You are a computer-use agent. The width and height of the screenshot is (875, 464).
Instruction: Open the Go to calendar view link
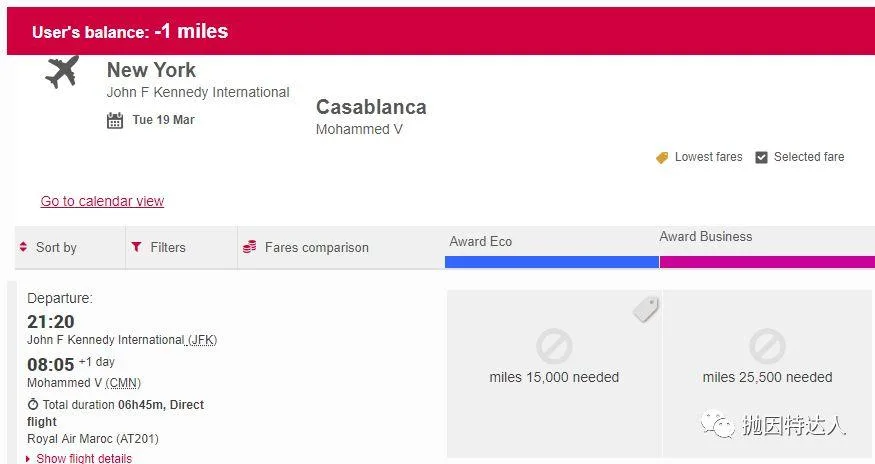pyautogui.click(x=102, y=201)
